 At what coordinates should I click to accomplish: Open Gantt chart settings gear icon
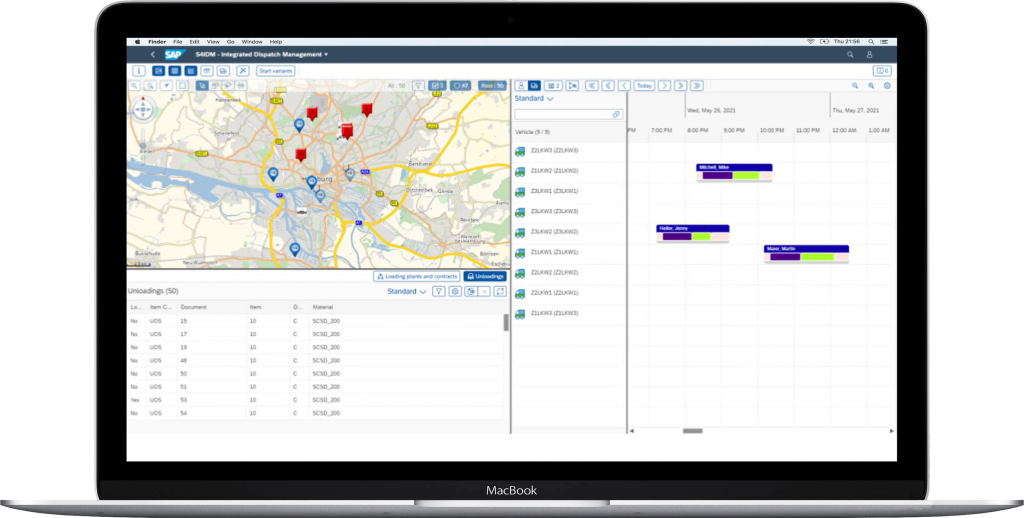point(886,86)
